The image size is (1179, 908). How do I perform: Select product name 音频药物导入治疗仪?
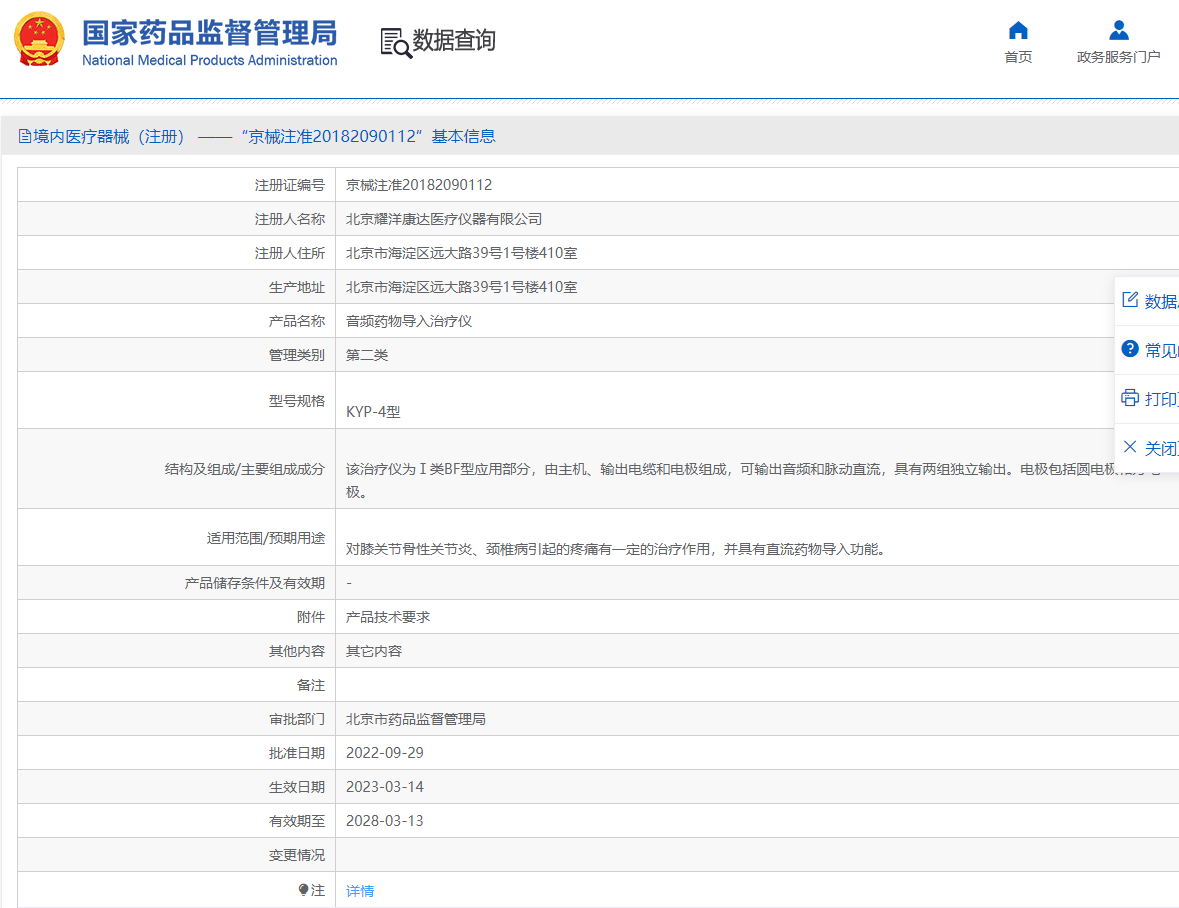[409, 321]
